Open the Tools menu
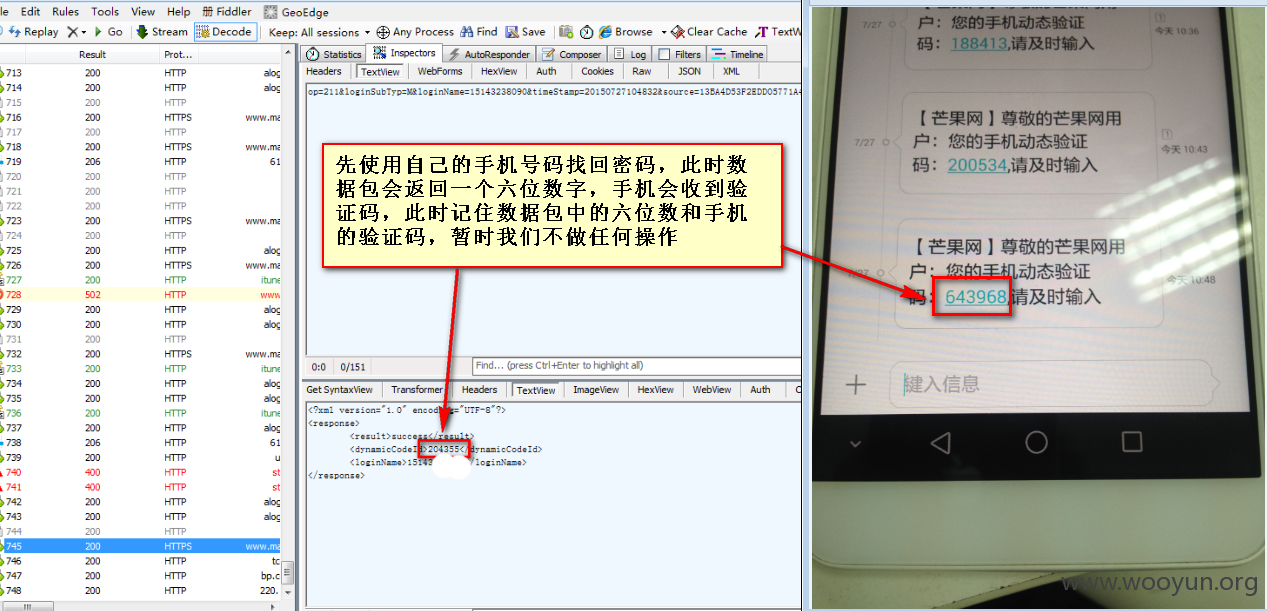This screenshot has height=611, width=1267. point(105,12)
